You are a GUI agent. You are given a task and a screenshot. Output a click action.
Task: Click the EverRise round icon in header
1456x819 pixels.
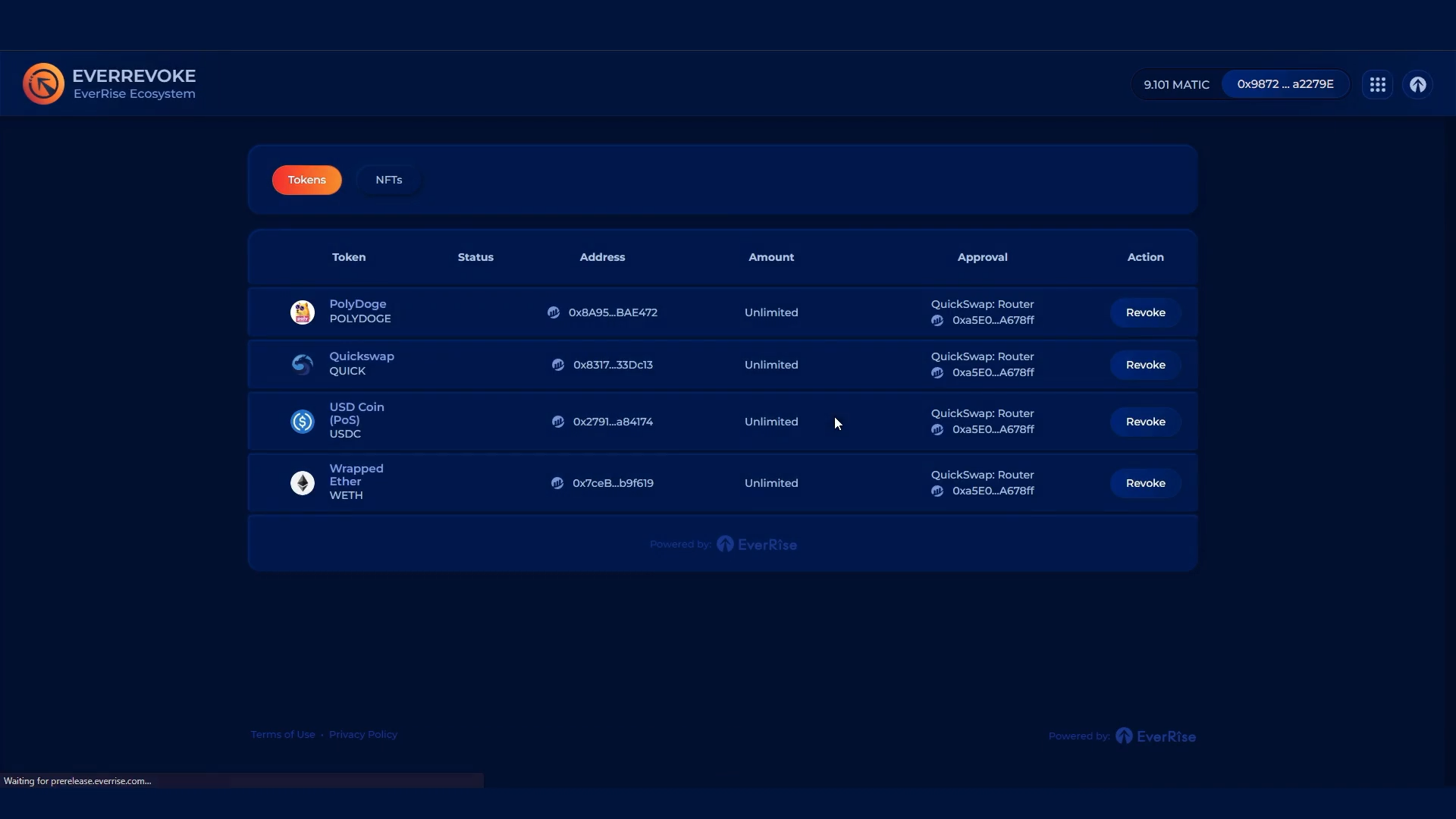tap(1417, 84)
